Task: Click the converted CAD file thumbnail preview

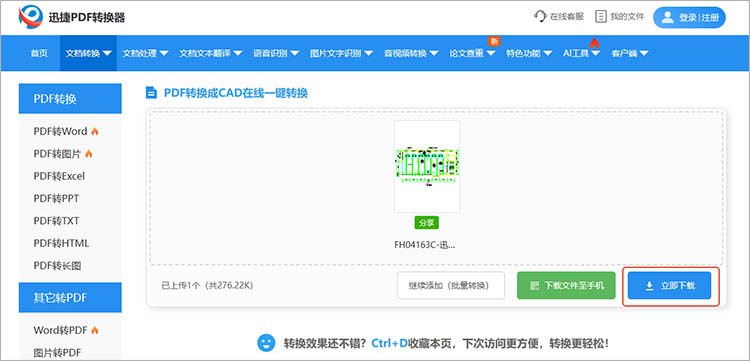Action: coord(427,166)
